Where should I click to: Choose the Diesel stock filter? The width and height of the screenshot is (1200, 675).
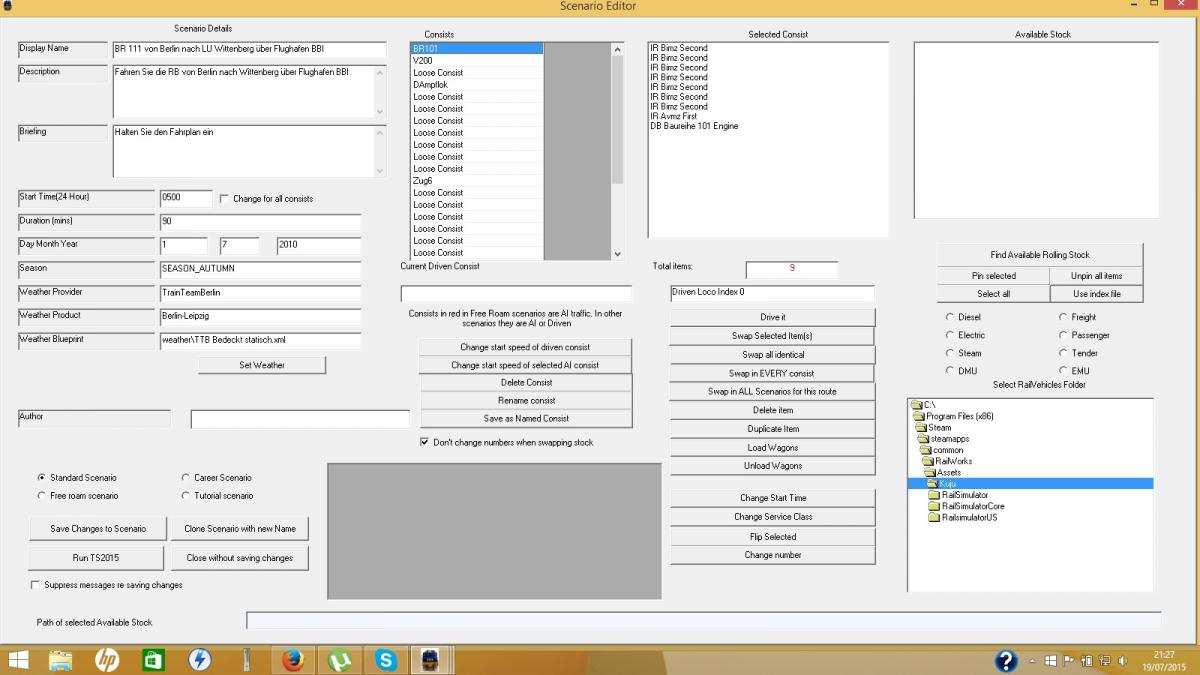coord(949,317)
